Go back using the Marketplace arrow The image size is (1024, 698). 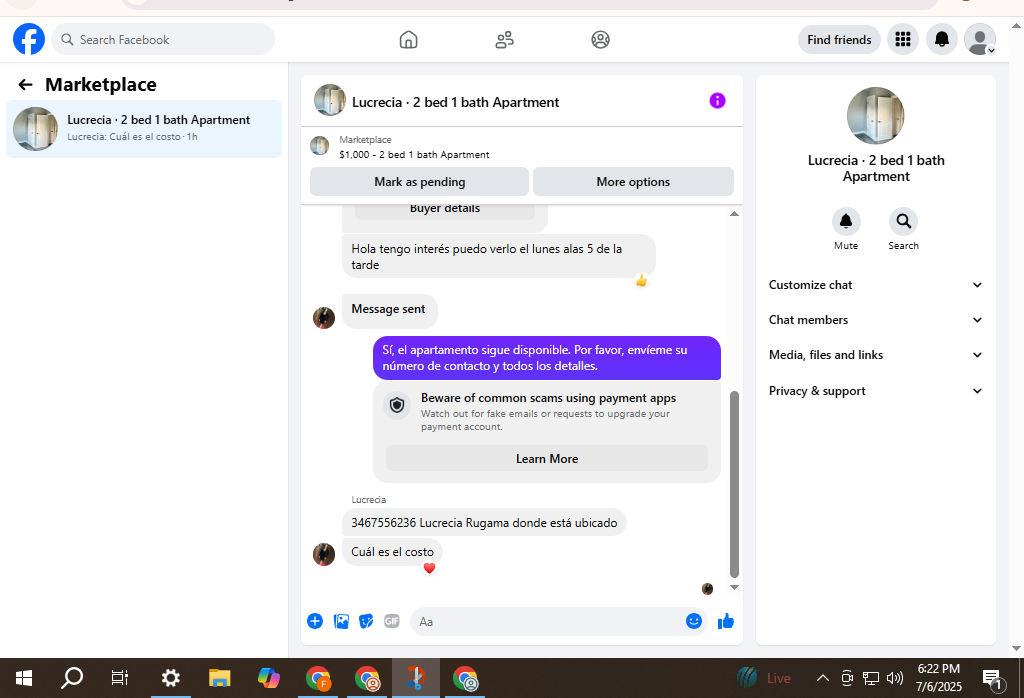click(25, 84)
